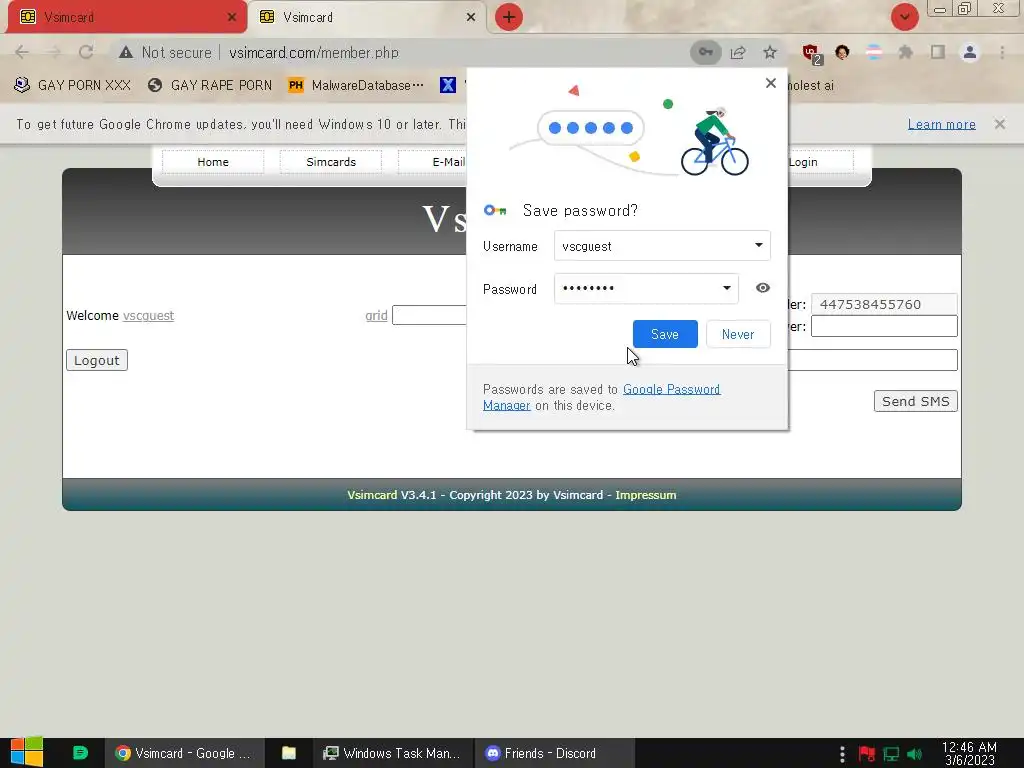This screenshot has height=768, width=1024.
Task: Select the Vsimcard Chrome taskbar item
Action: pyautogui.click(x=184, y=753)
